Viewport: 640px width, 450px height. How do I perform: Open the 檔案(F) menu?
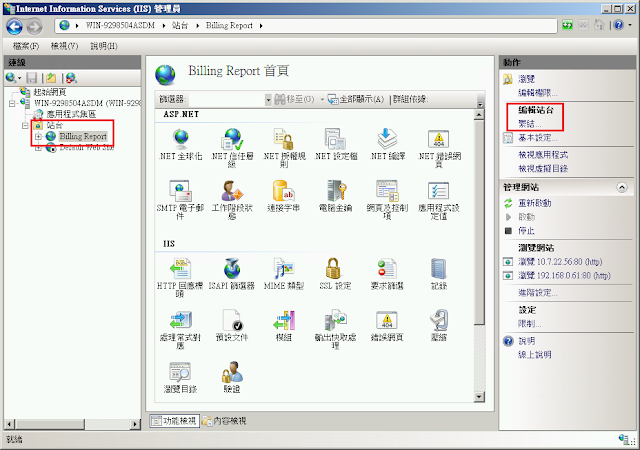click(x=26, y=46)
